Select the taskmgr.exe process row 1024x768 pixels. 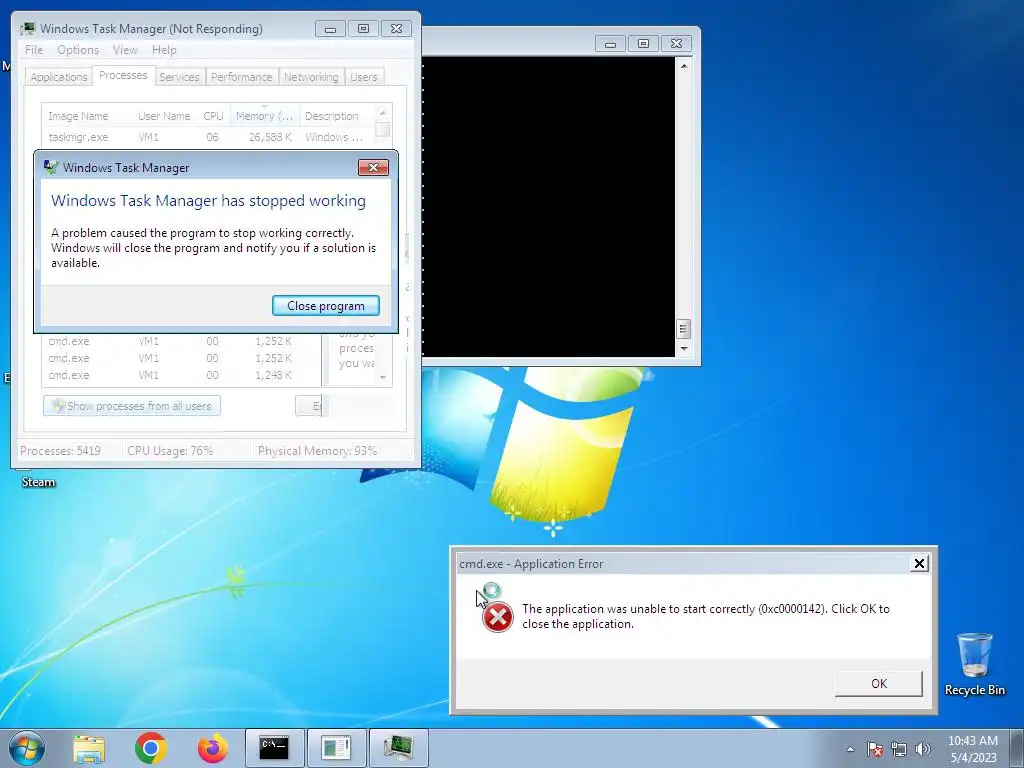pyautogui.click(x=208, y=137)
